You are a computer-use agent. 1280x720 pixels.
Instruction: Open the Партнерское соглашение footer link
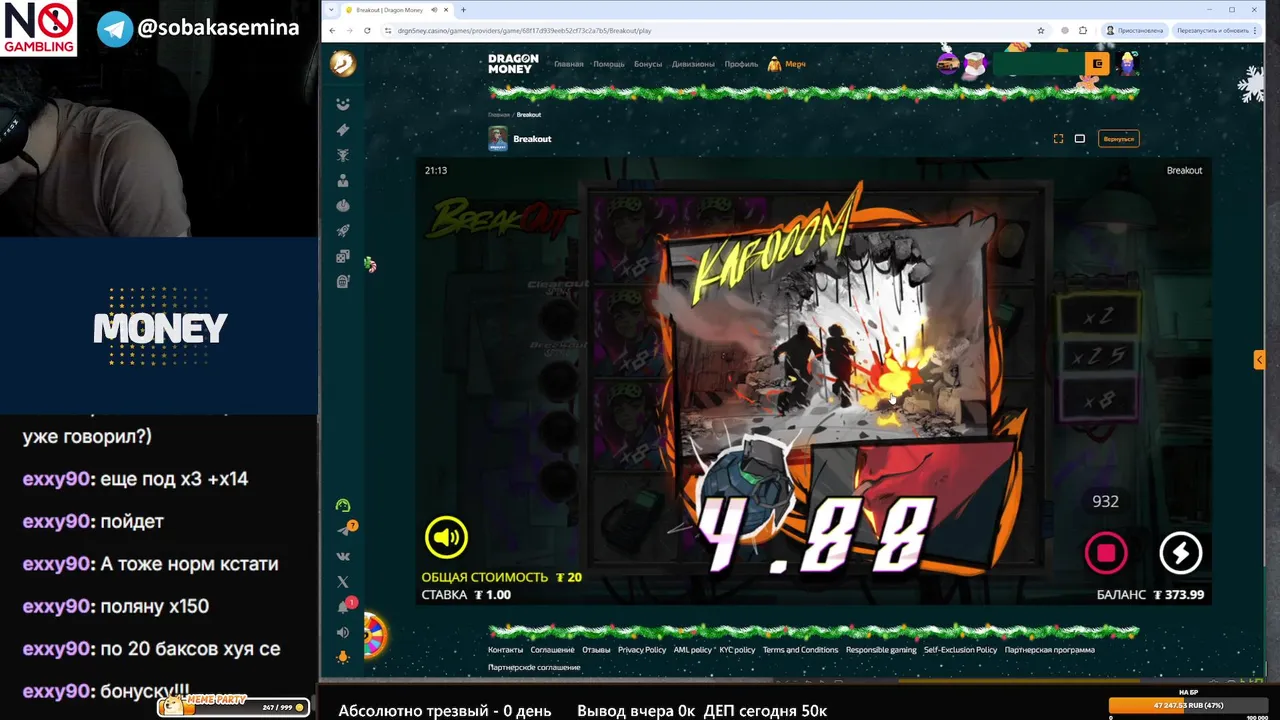coord(534,667)
